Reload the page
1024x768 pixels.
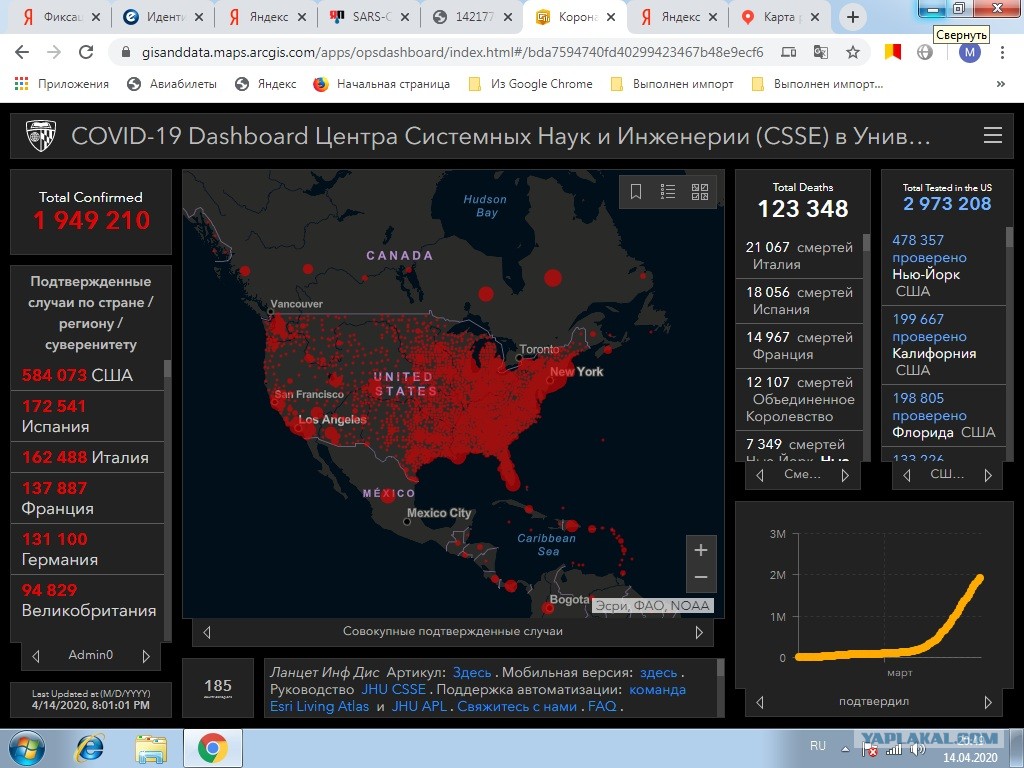click(86, 52)
